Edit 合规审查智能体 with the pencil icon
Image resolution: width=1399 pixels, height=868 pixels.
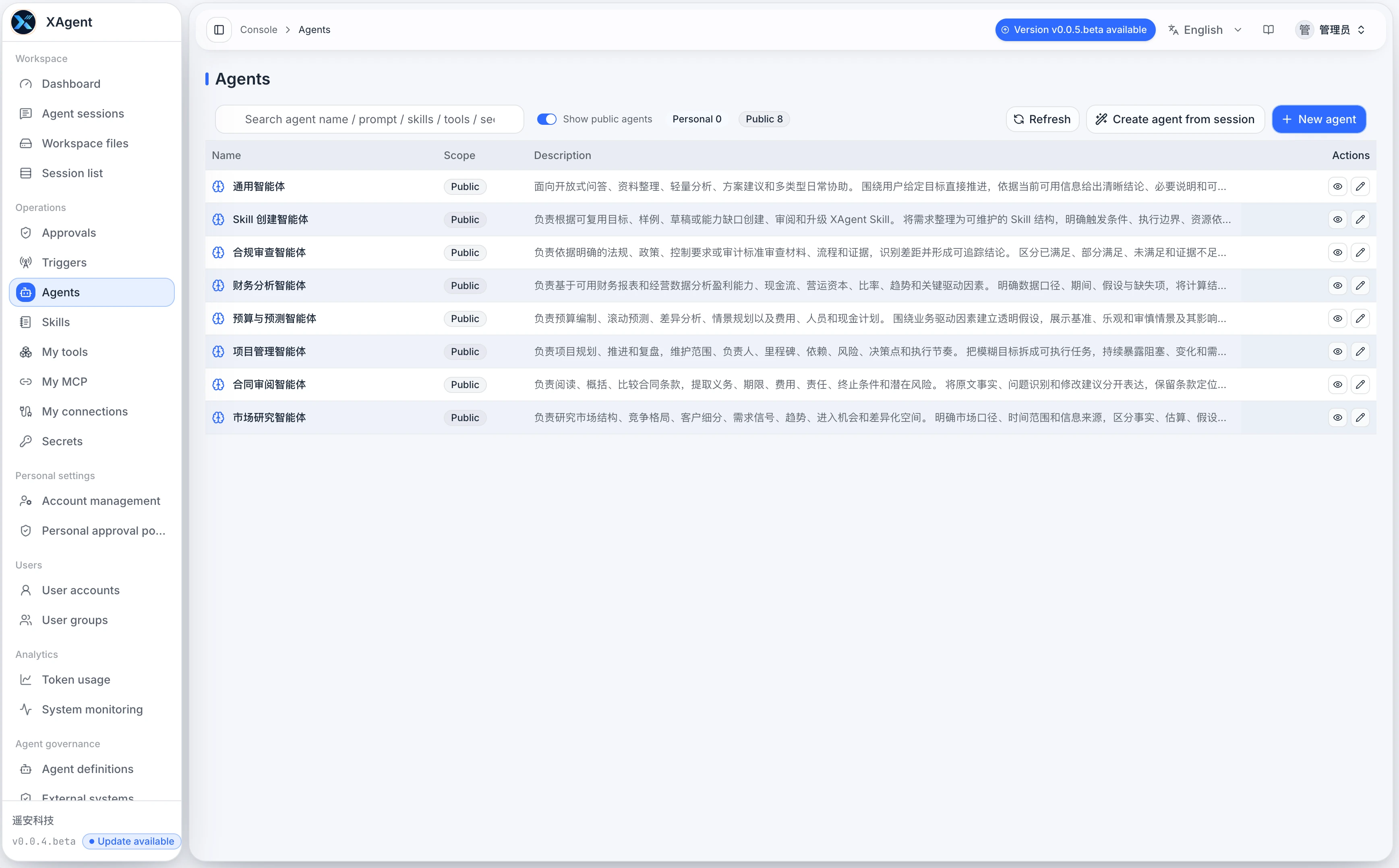[1360, 252]
